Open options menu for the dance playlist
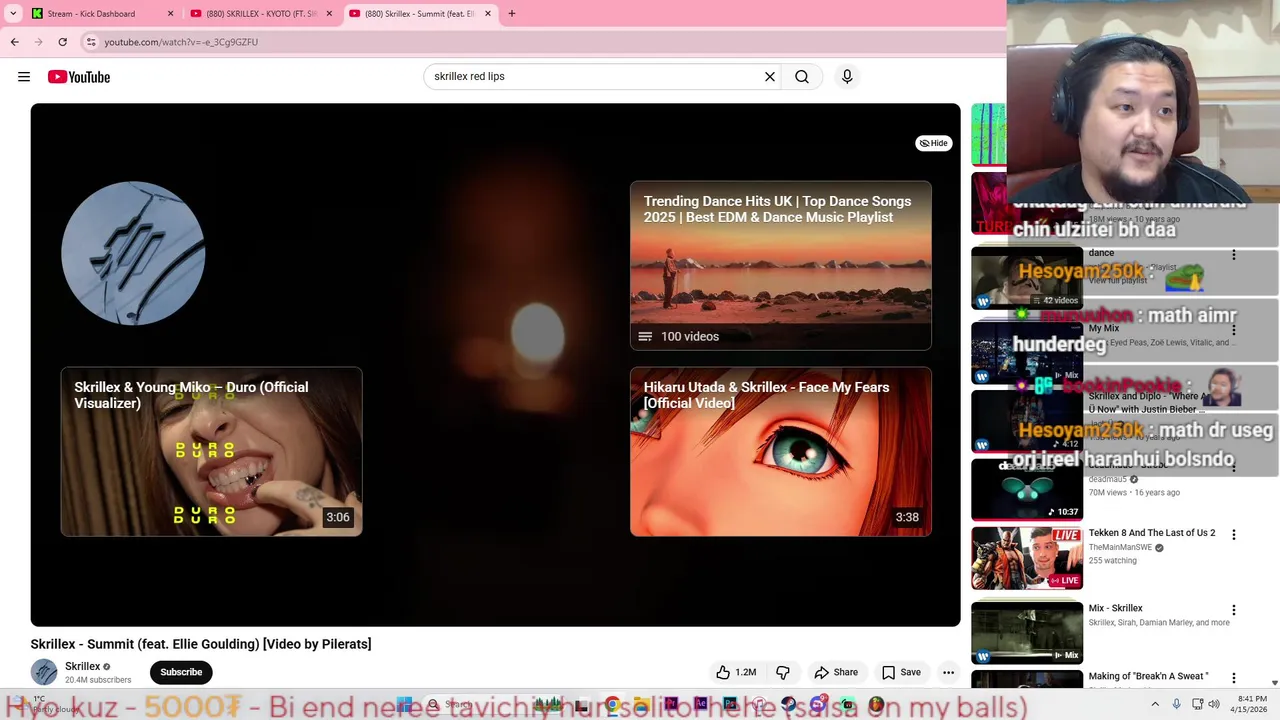This screenshot has width=1280, height=720. (x=1233, y=255)
